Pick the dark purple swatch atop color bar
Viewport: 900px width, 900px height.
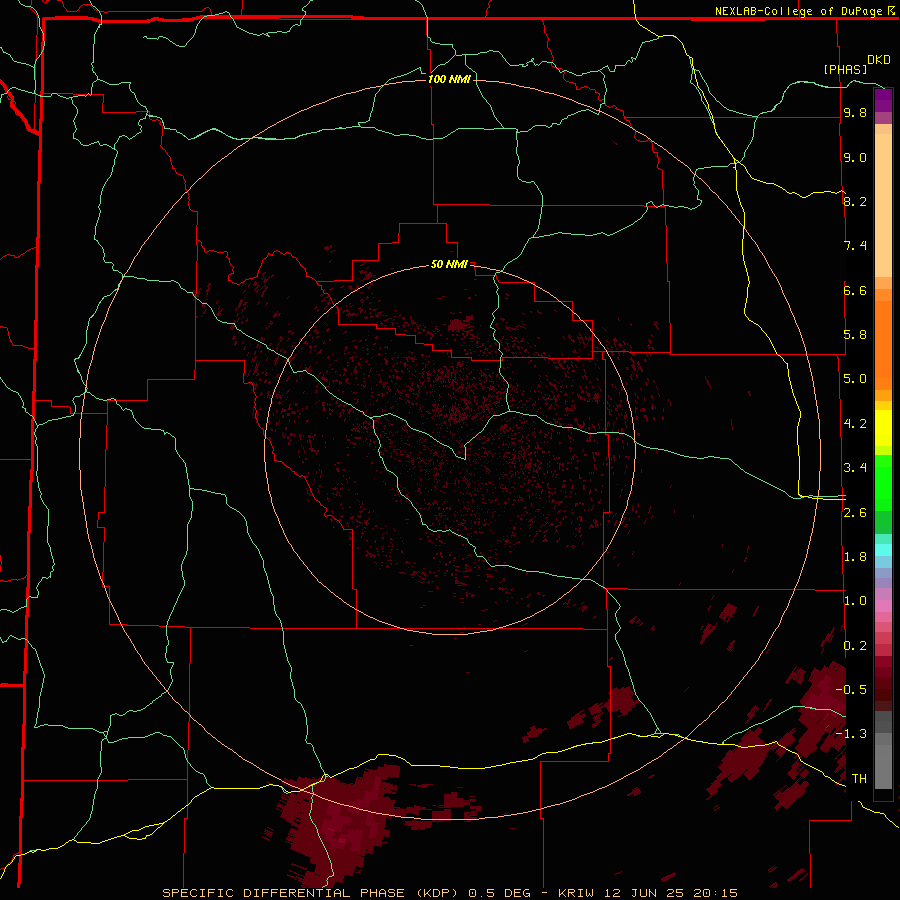883,95
